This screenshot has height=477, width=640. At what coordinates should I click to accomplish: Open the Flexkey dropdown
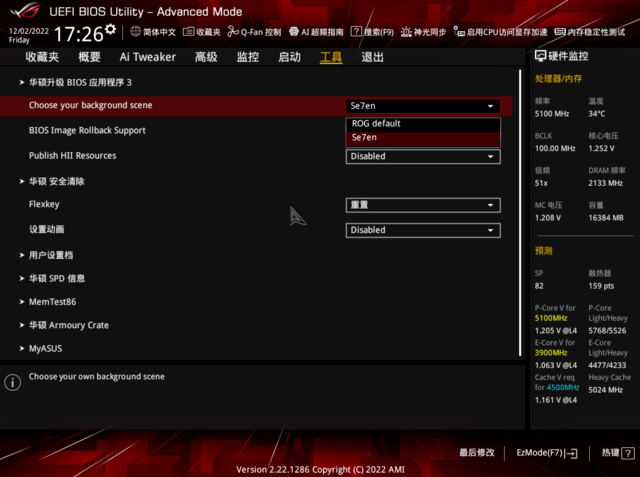pos(423,205)
